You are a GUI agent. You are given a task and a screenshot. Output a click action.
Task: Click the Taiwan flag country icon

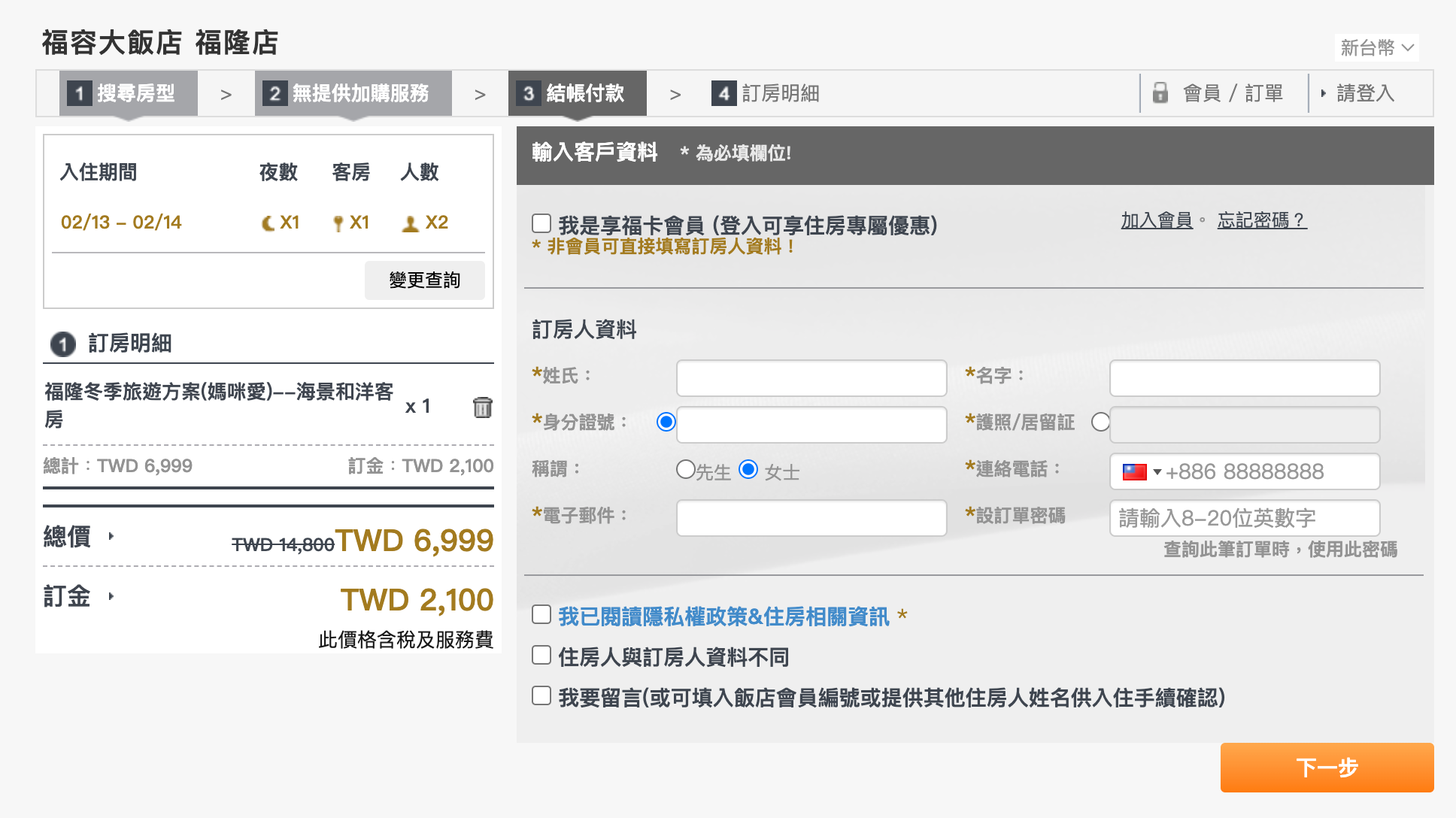tap(1134, 472)
